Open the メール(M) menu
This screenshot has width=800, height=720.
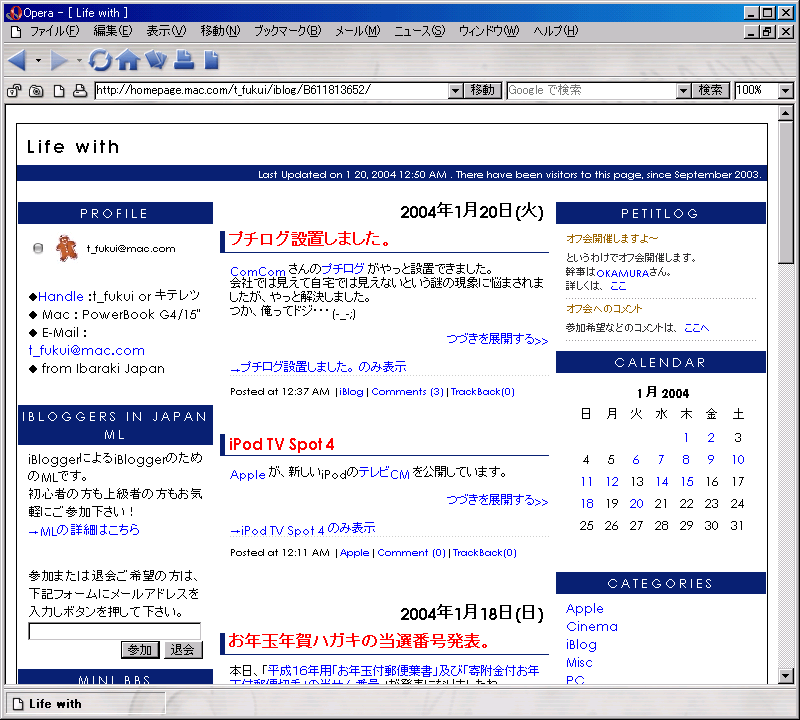click(358, 31)
